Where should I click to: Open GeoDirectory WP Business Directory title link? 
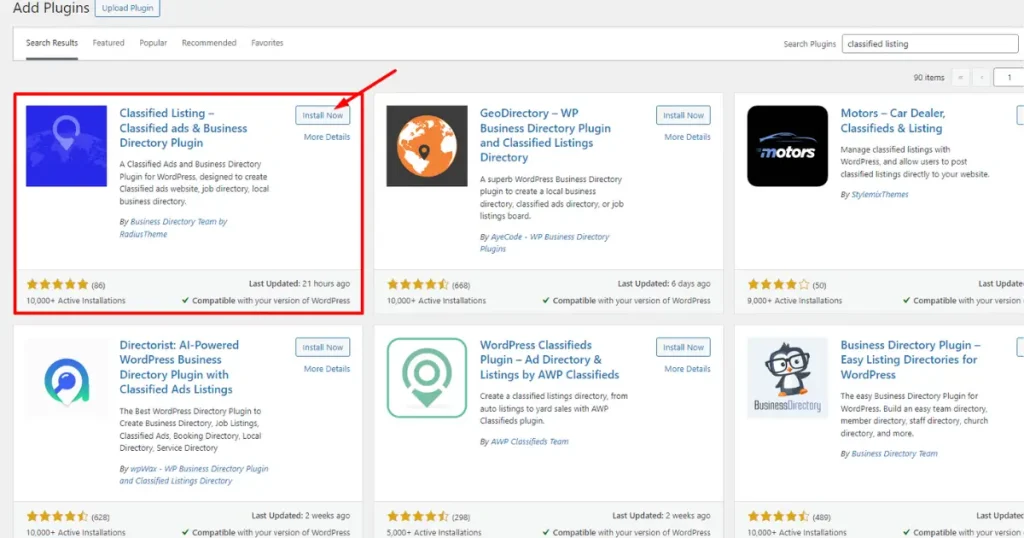tap(545, 135)
